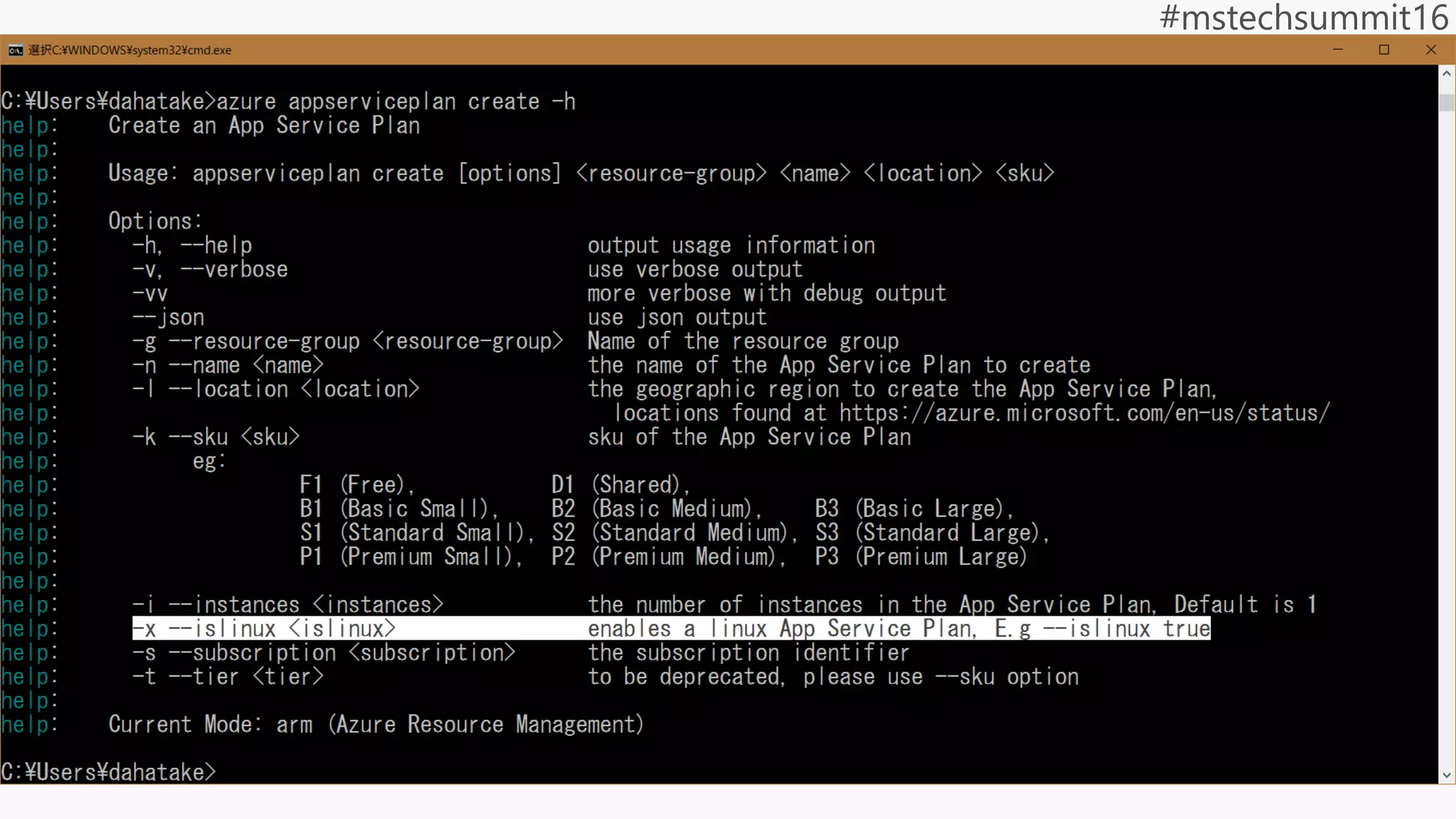Click the P3 (Premium Large) text

(x=921, y=557)
